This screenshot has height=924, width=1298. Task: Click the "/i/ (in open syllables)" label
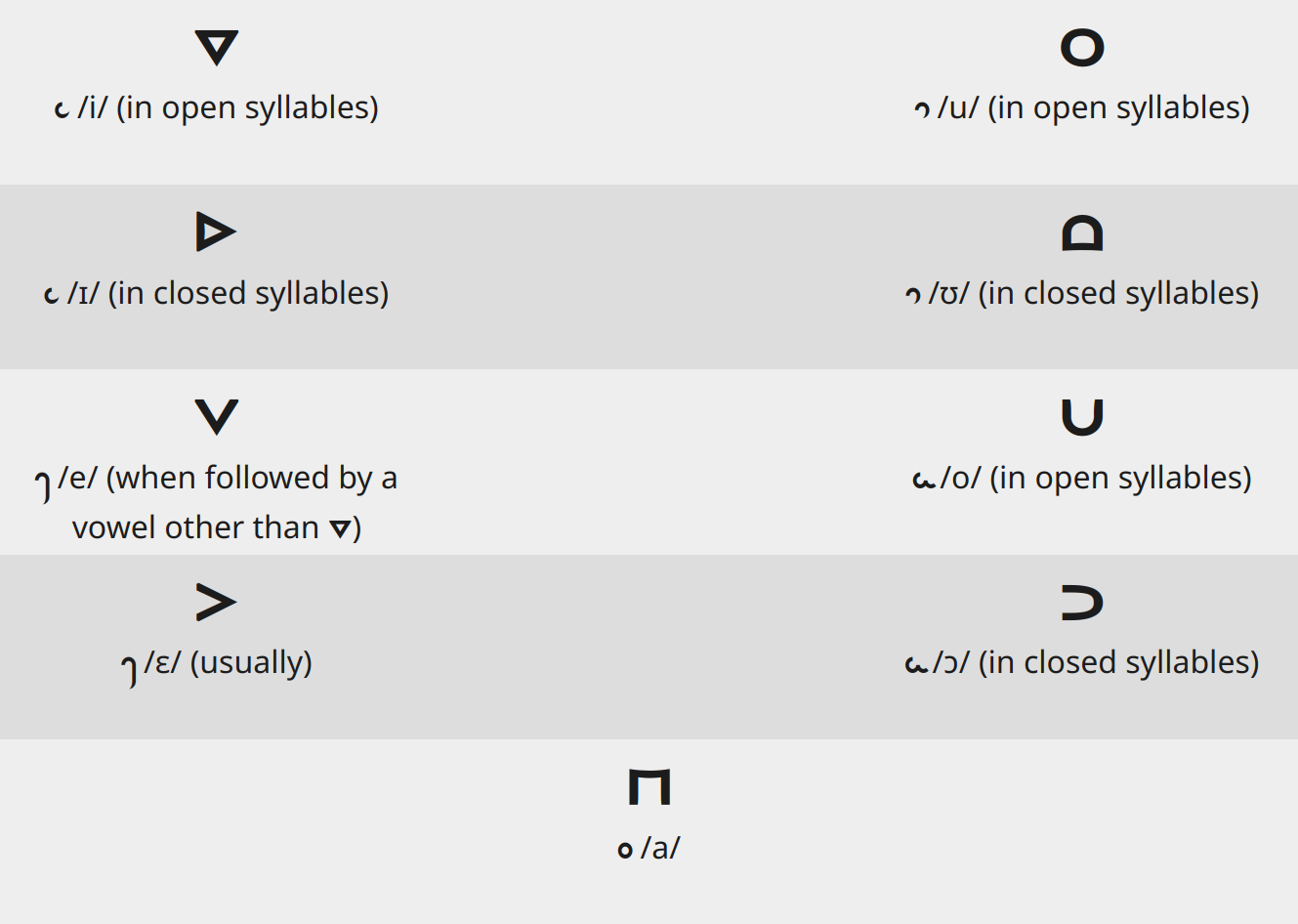tap(228, 107)
